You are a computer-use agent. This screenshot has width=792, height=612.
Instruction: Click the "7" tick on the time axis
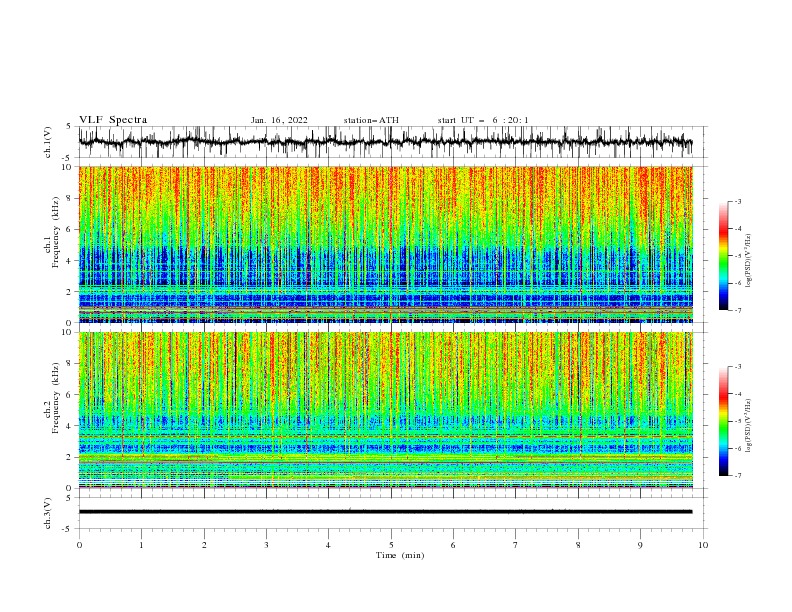(516, 545)
